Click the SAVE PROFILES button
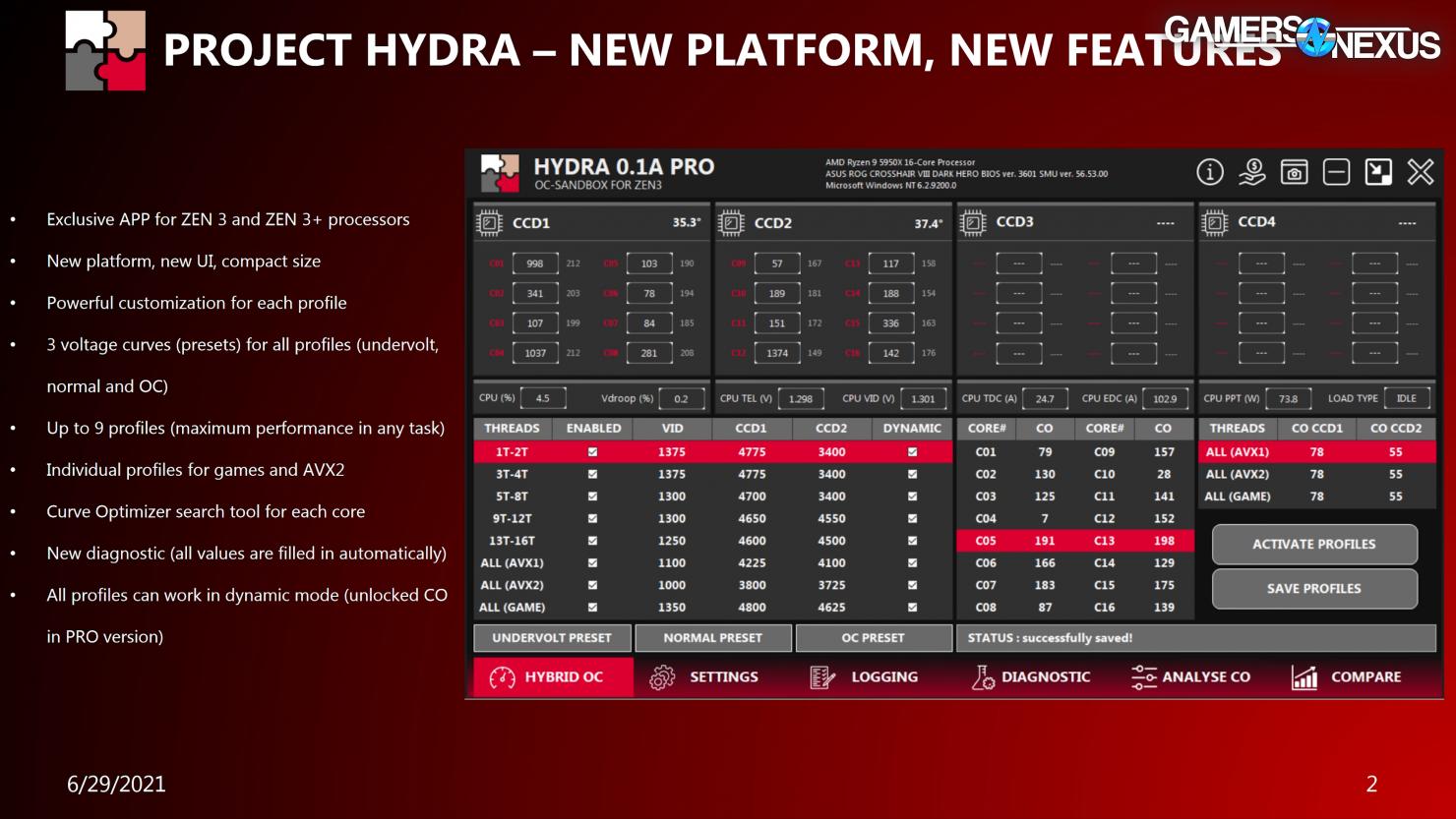This screenshot has width=1456, height=819. [x=1314, y=588]
